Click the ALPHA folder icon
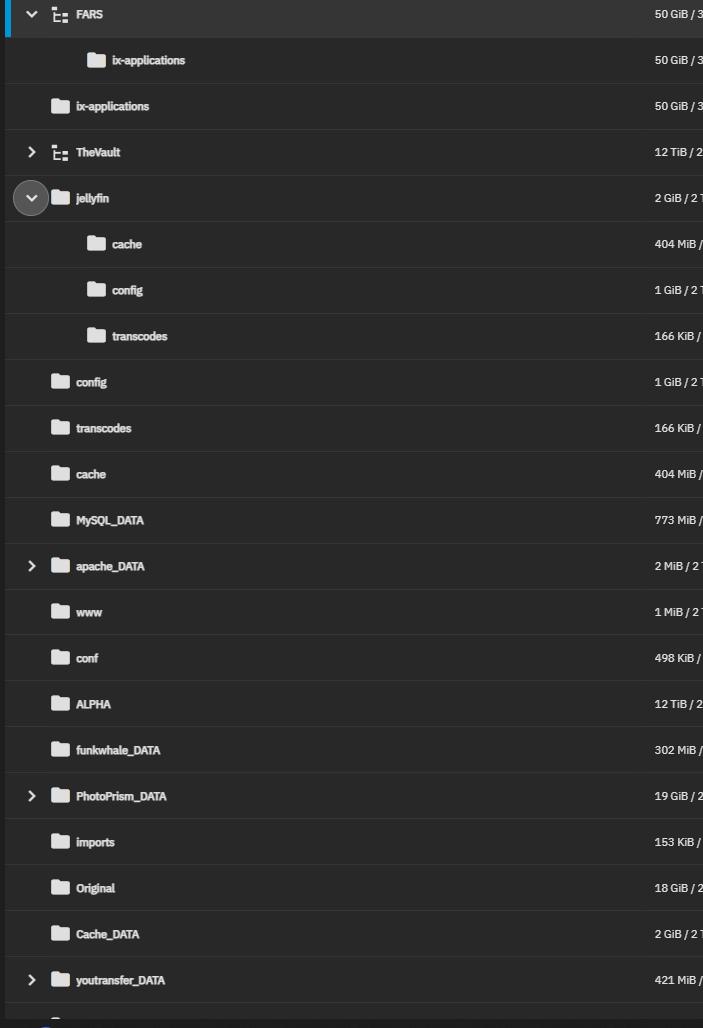This screenshot has width=703, height=1028. 60,703
